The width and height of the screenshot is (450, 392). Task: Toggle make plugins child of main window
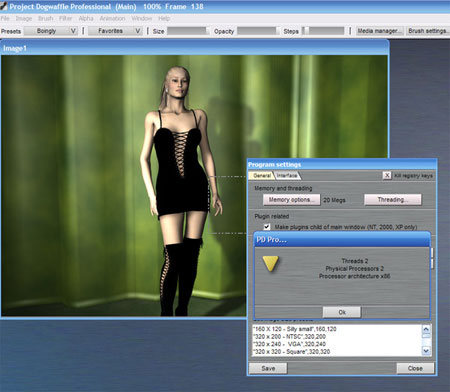(267, 227)
